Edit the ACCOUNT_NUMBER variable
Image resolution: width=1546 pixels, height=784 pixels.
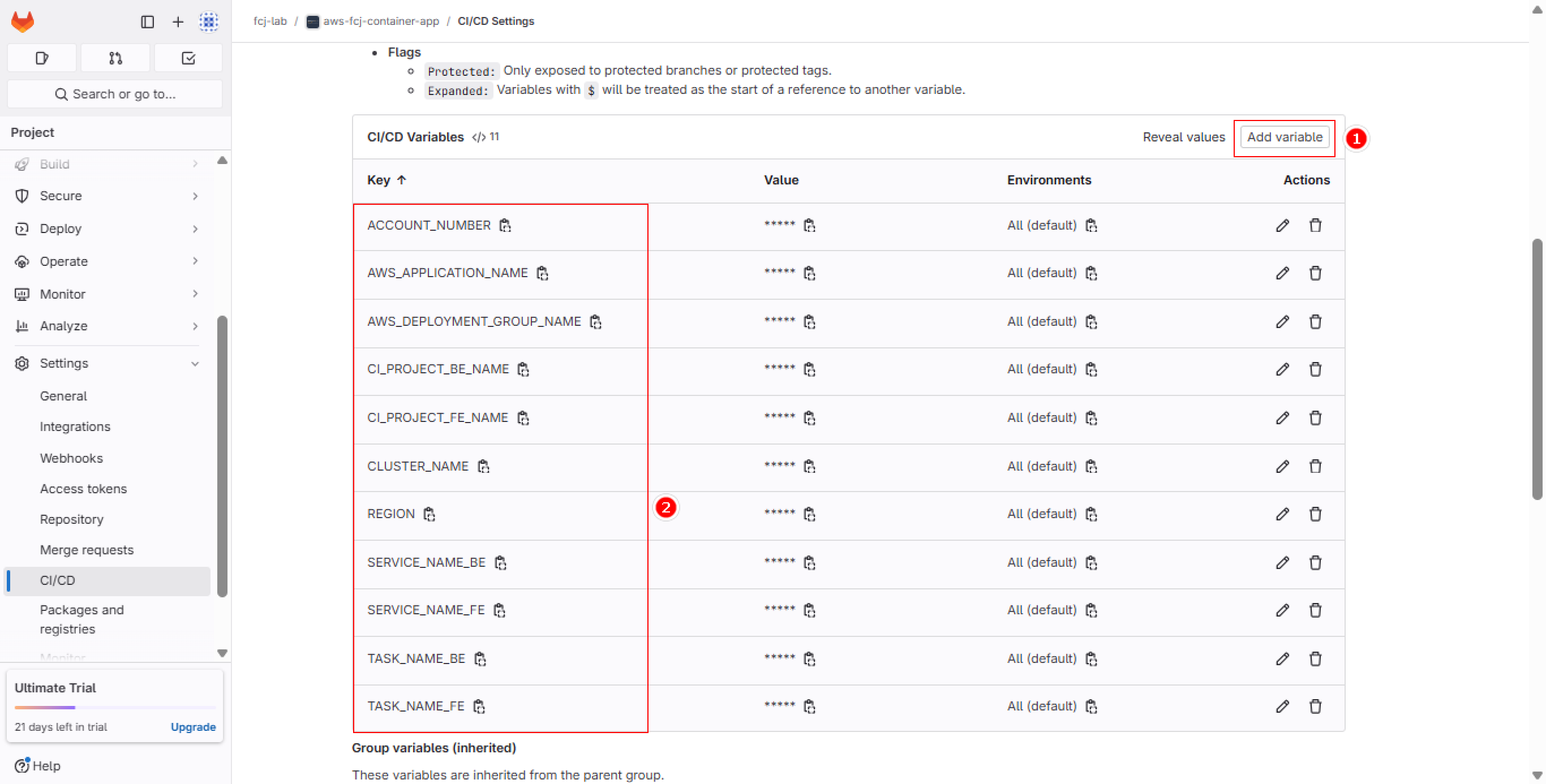click(x=1282, y=226)
